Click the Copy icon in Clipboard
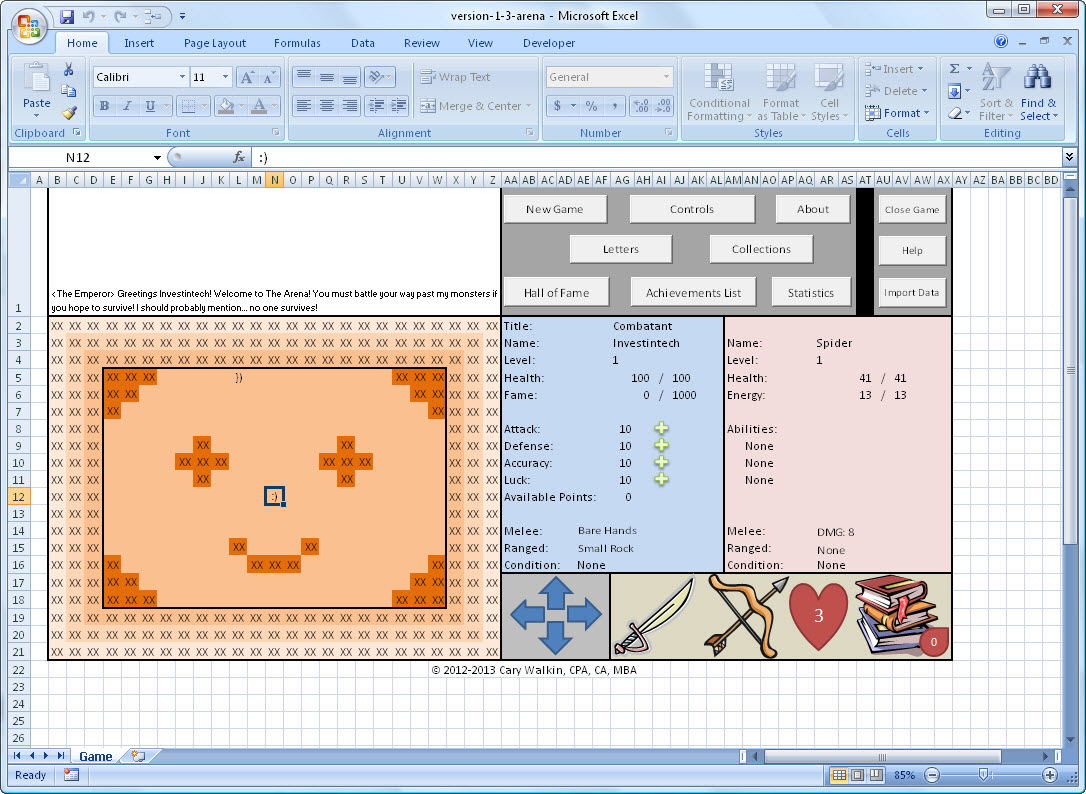The width and height of the screenshot is (1086, 794). click(69, 91)
